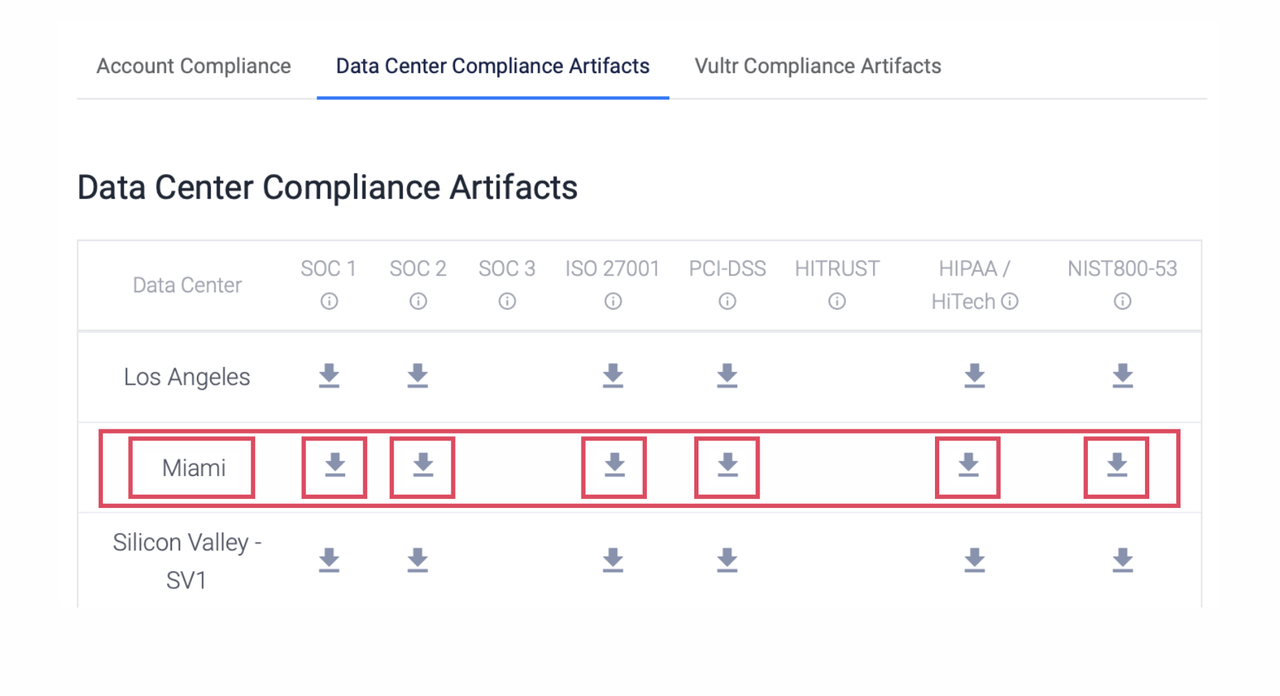Download the HIPAA / HiTech report for Los Angeles
This screenshot has height=696, width=1280.
coord(974,376)
